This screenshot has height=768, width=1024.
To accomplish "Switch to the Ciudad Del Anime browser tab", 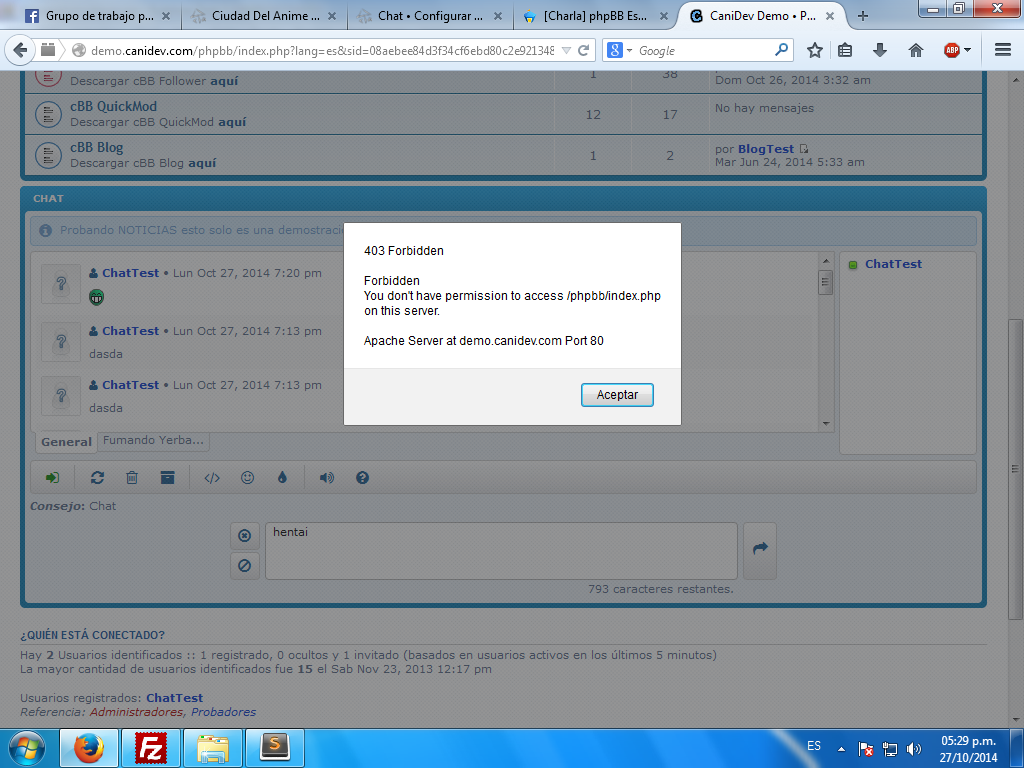I will click(x=264, y=16).
